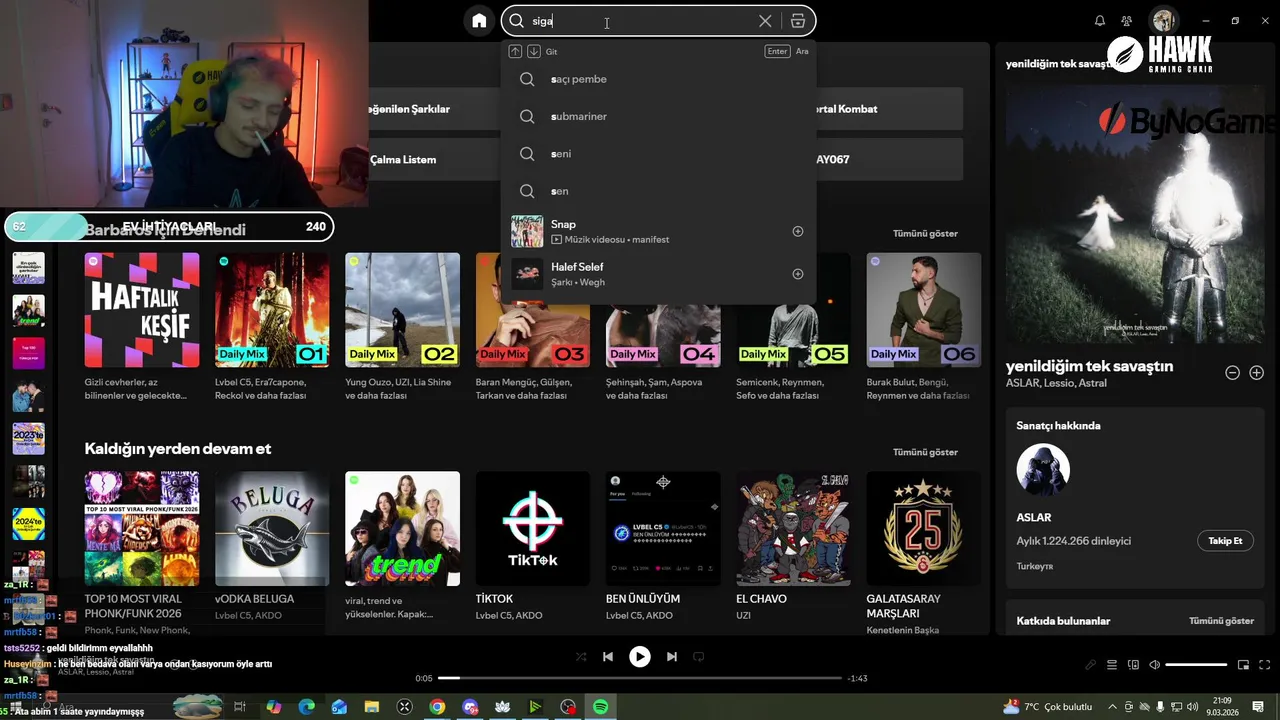The height and width of the screenshot is (720, 1280).
Task: Open the TİKTOK playlist cover
Action: point(533,529)
